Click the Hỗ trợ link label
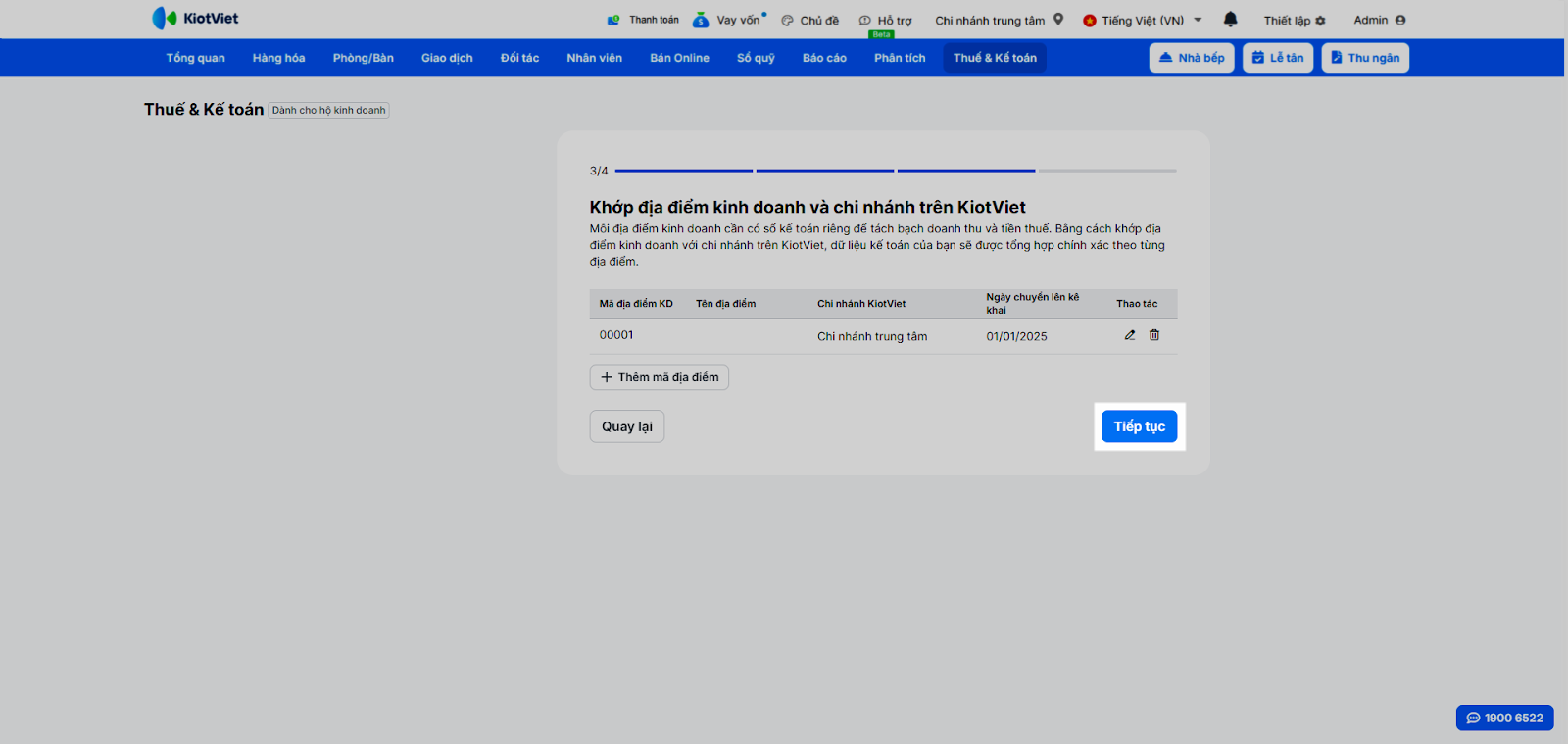The width and height of the screenshot is (1568, 744). pos(895,21)
